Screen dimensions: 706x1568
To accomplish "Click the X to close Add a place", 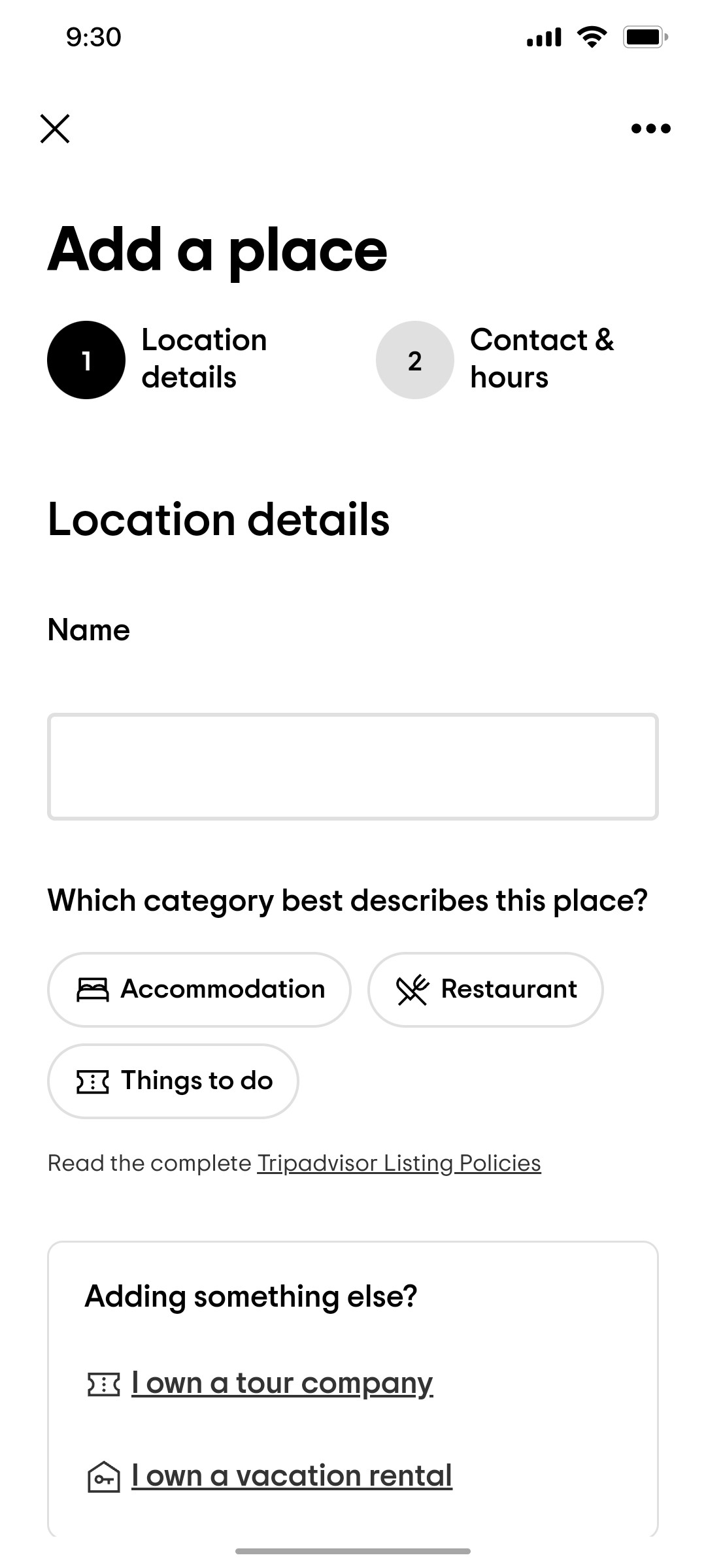I will coord(55,128).
